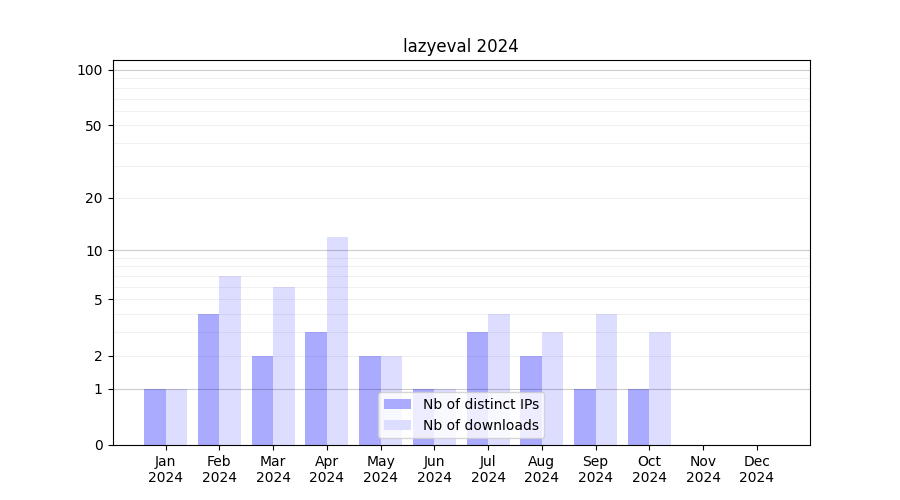The height and width of the screenshot is (500, 900).
Task: Select the March distinct IPs bar
Action: click(x=262, y=400)
